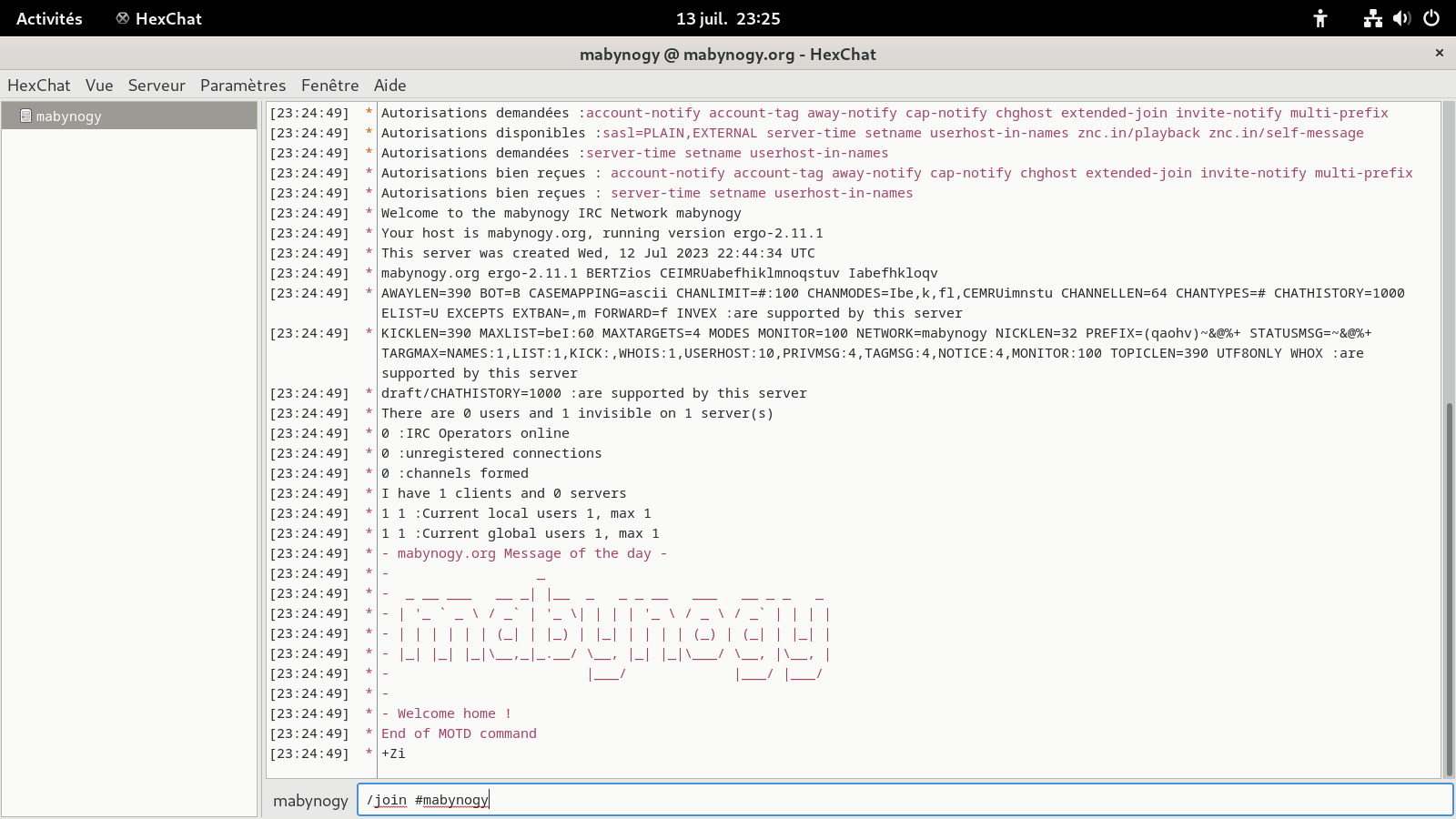Open the Activités overview
Image resolution: width=1456 pixels, height=819 pixels.
pyautogui.click(x=49, y=18)
